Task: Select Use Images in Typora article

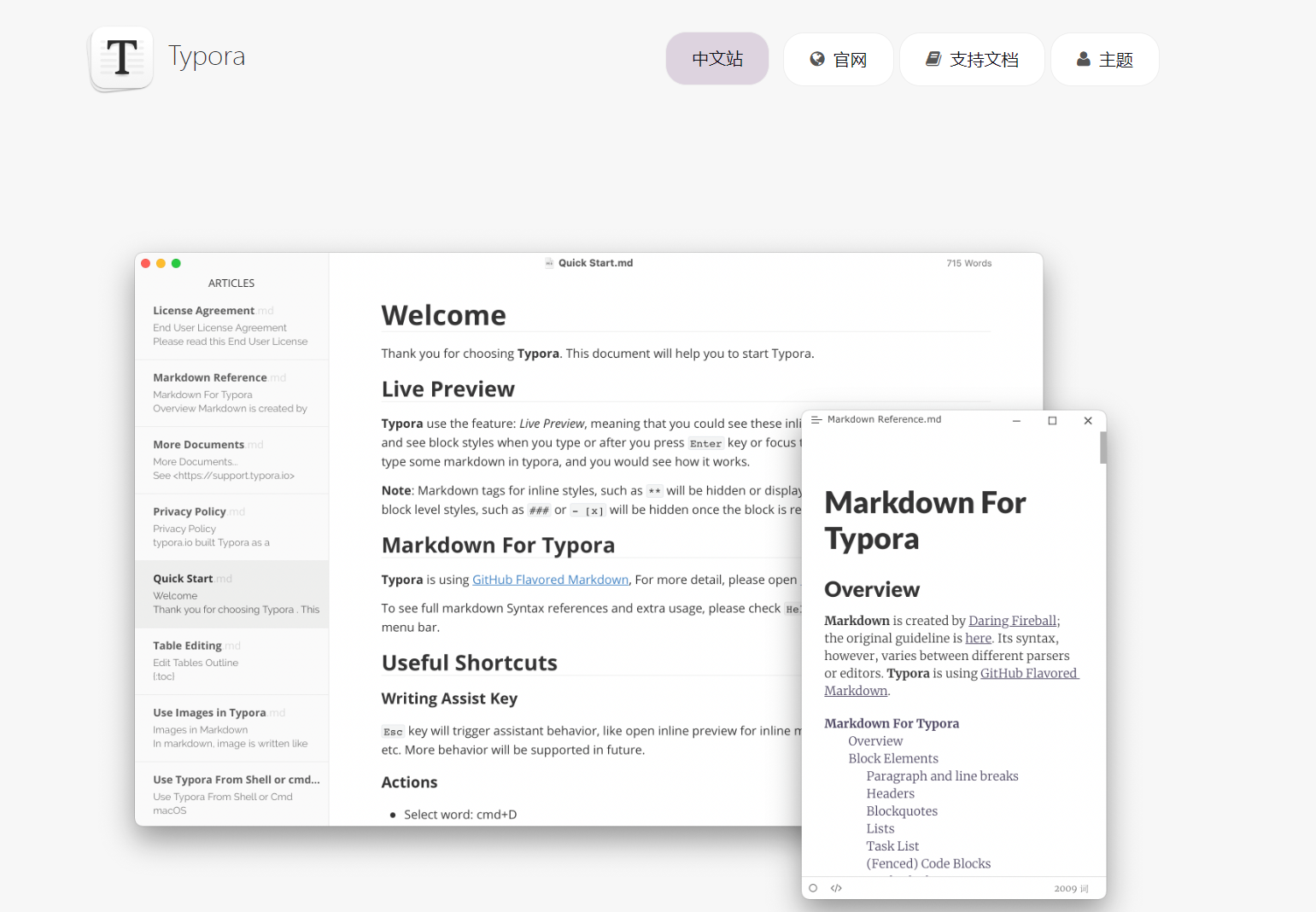Action: (231, 728)
